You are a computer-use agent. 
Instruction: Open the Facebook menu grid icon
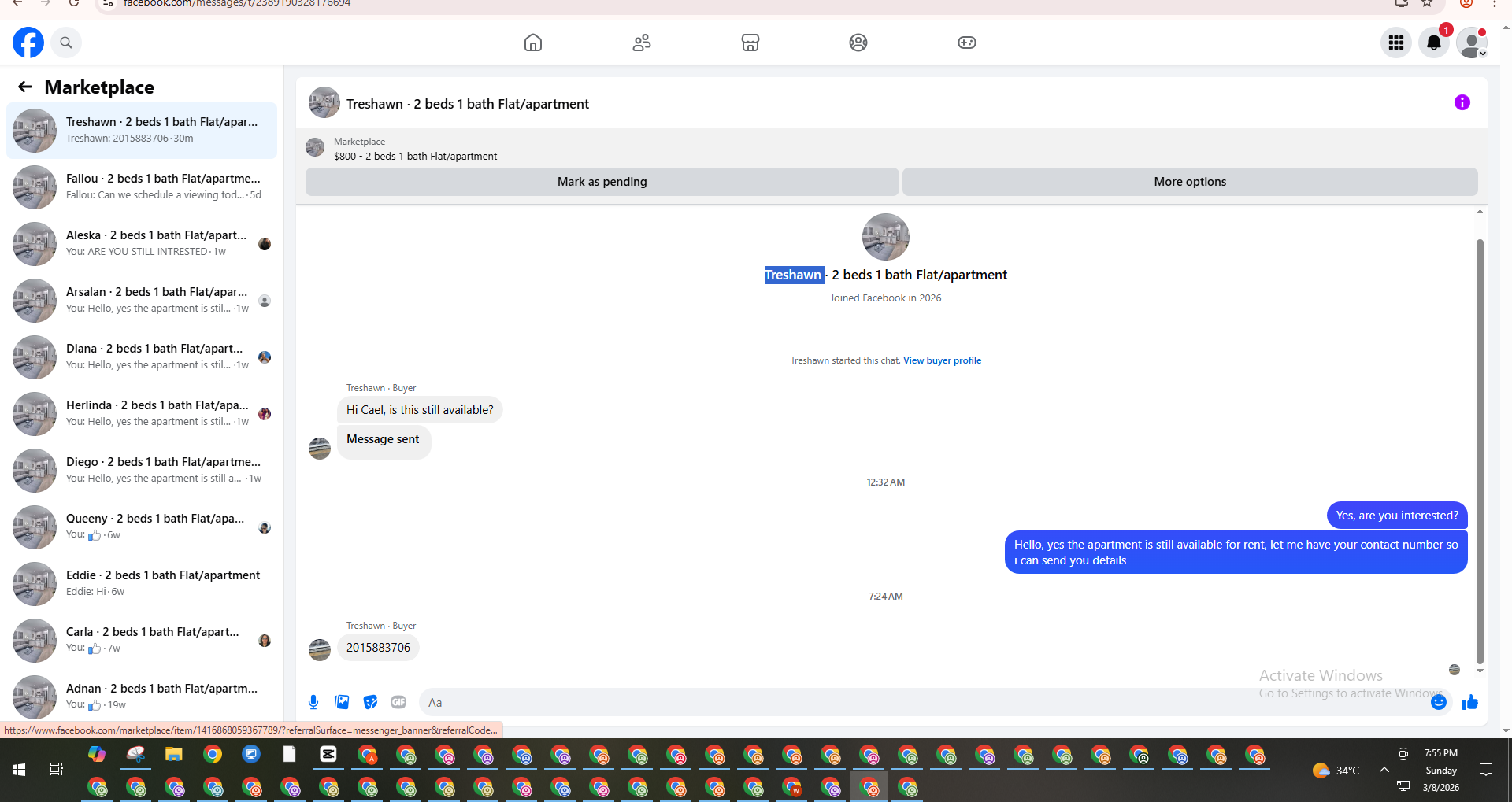coord(1396,43)
